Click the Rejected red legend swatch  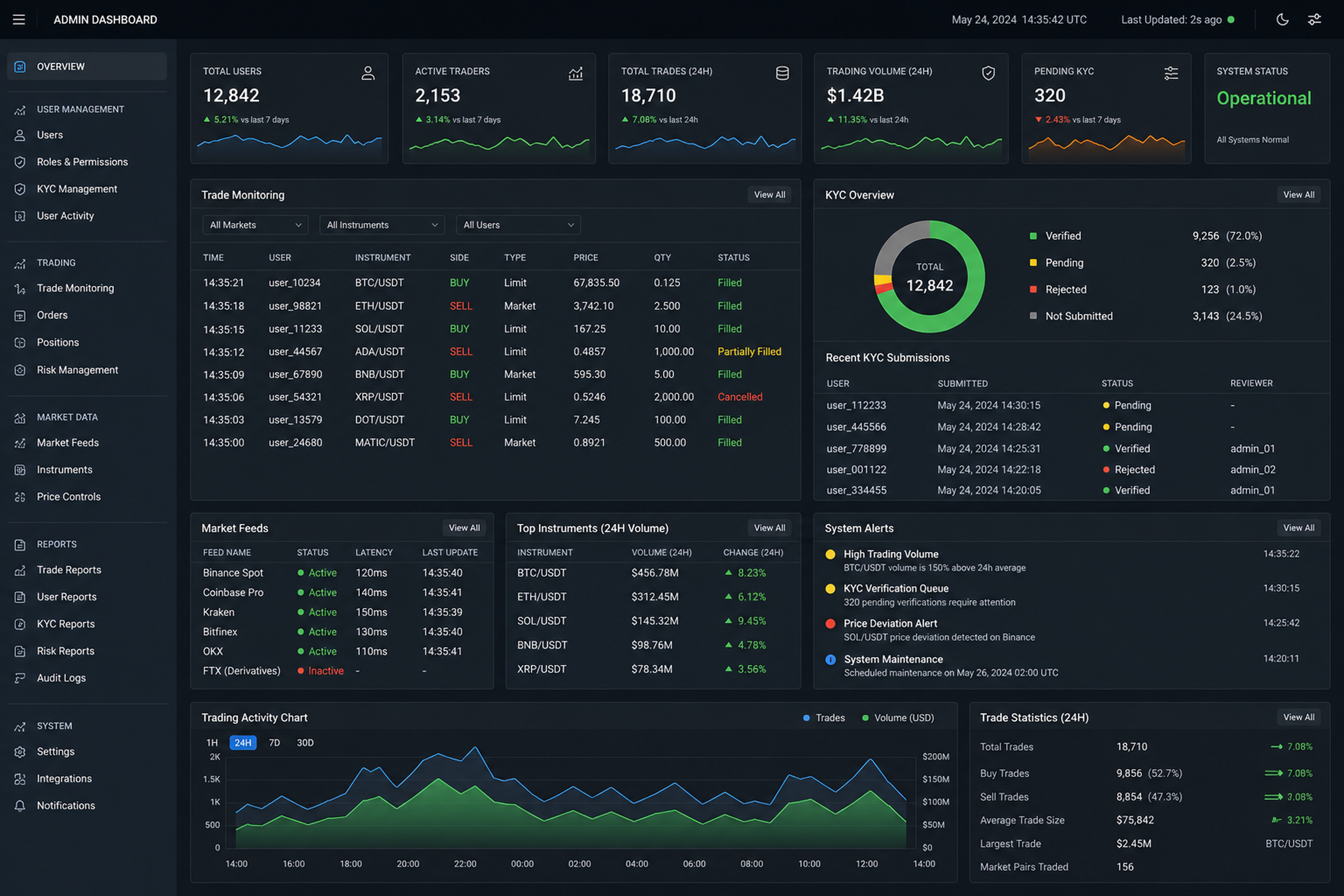pos(1033,289)
